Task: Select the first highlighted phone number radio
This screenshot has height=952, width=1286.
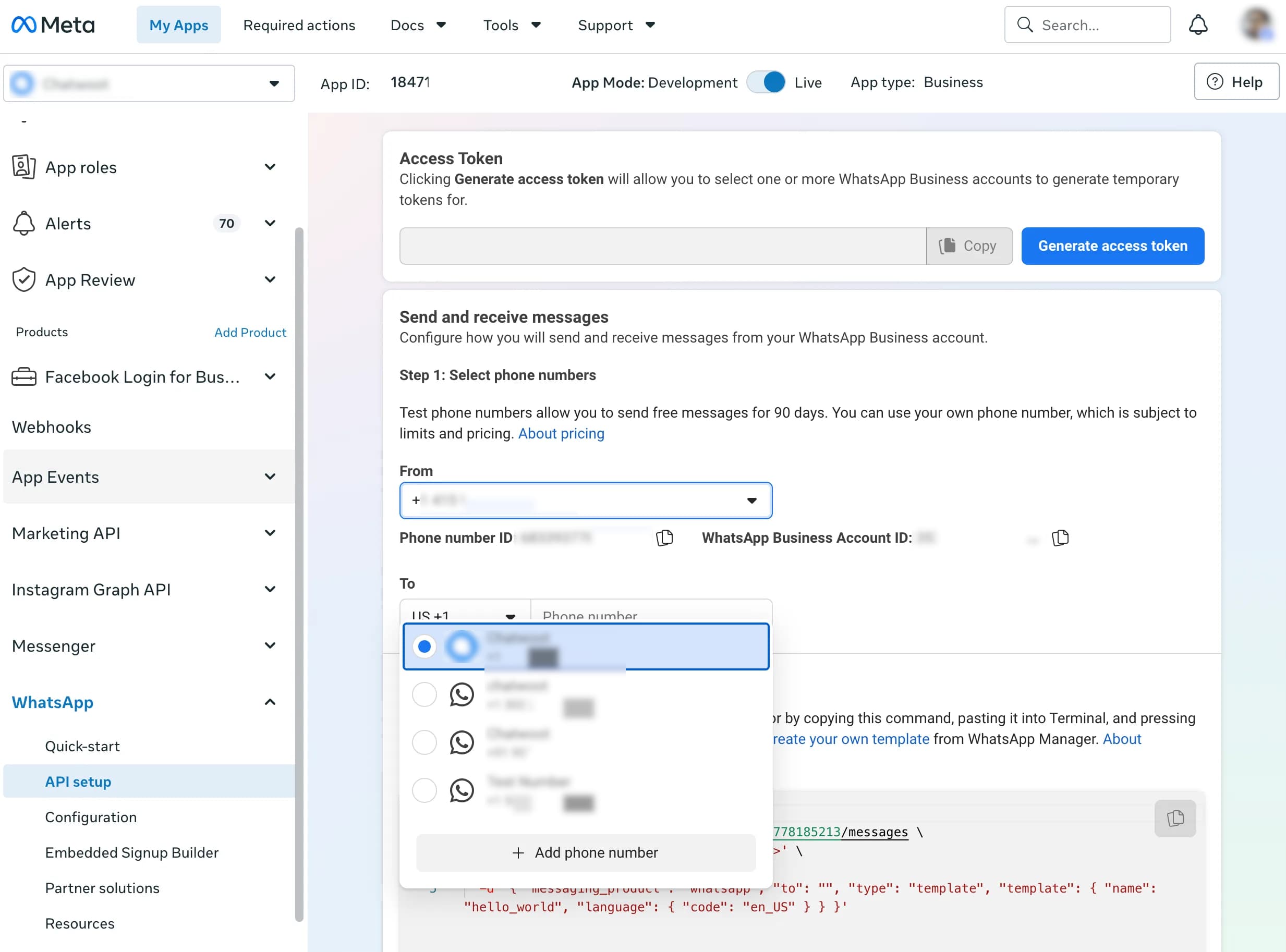Action: [424, 646]
